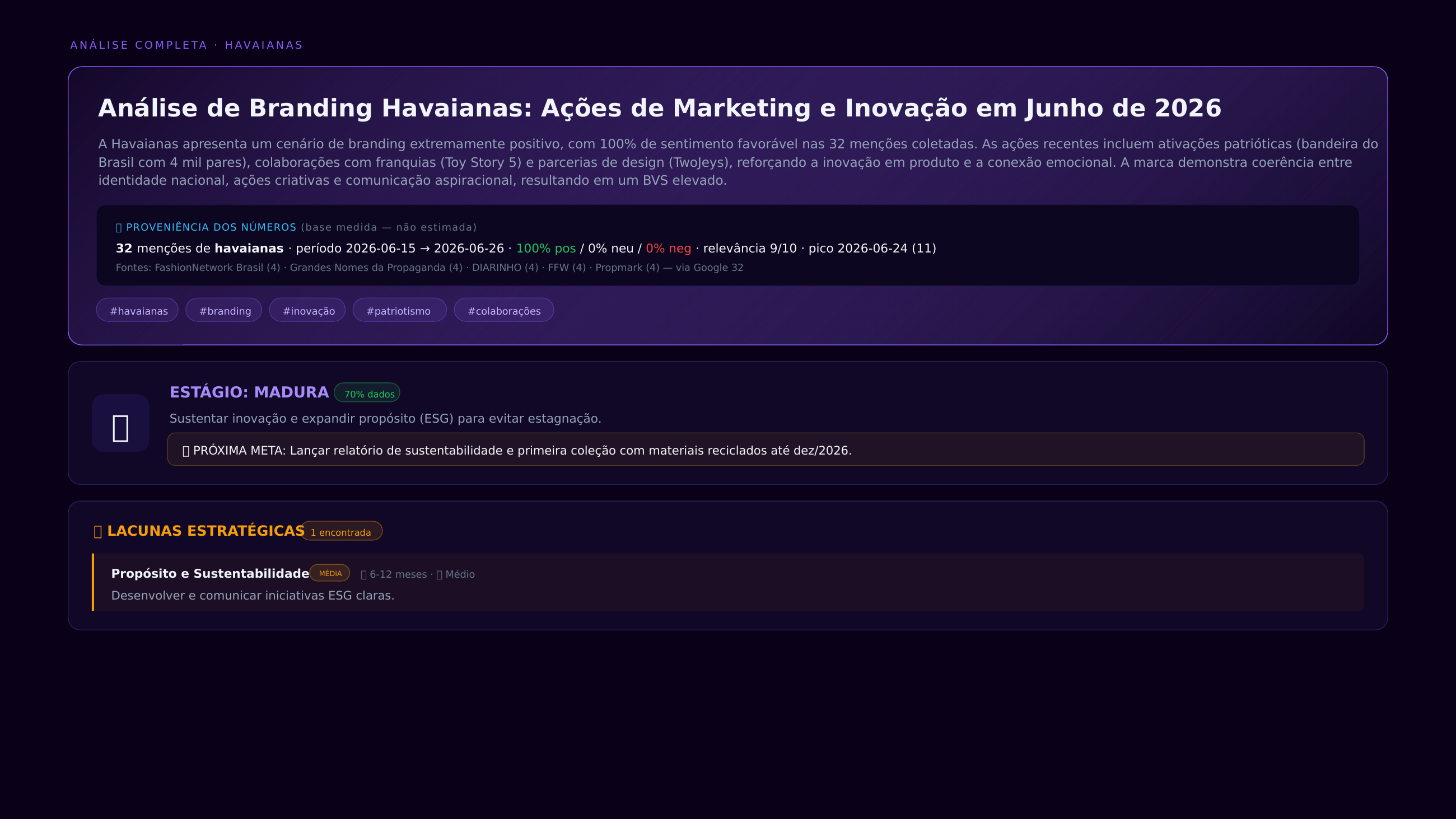The image size is (1456, 819).
Task: Select the #havaianas tag
Action: click(x=137, y=310)
